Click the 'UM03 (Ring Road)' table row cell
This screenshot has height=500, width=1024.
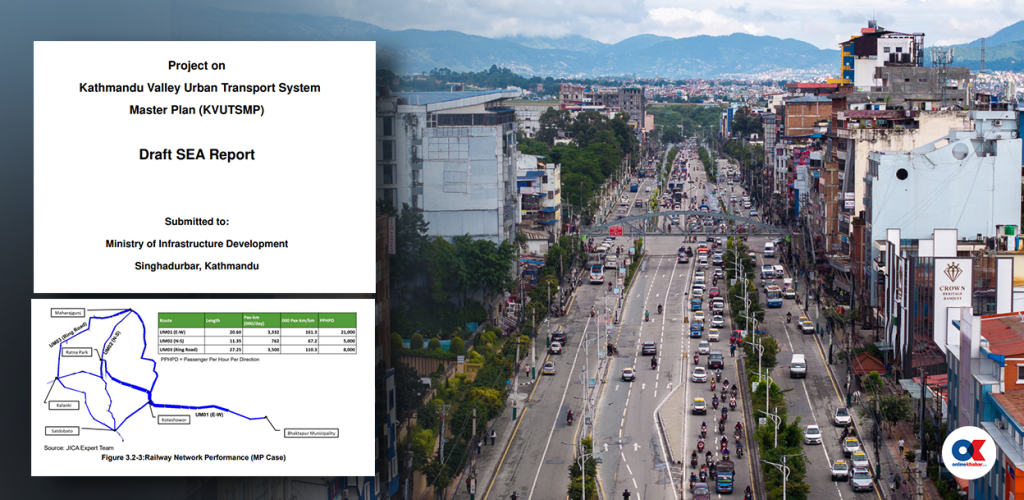(182, 349)
